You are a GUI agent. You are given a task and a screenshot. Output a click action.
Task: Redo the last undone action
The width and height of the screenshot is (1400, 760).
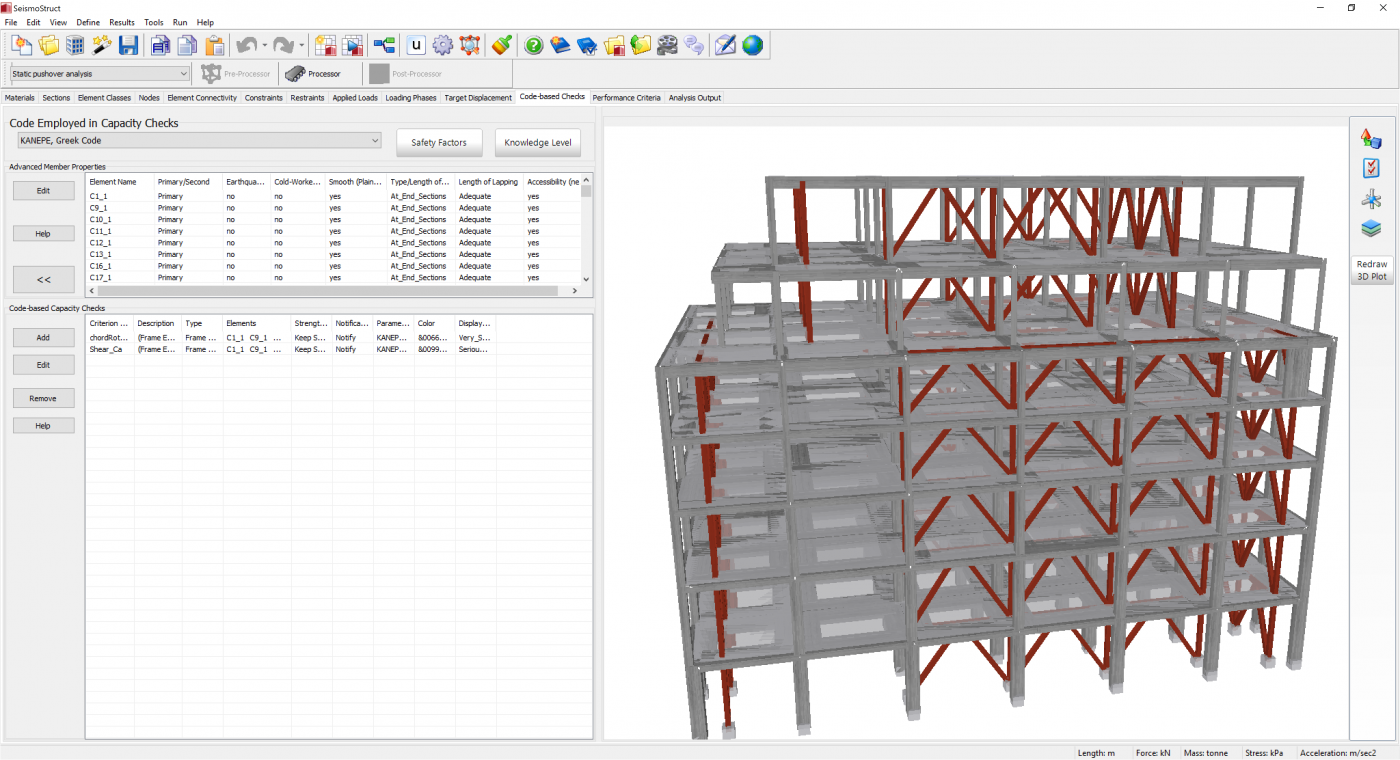point(283,45)
